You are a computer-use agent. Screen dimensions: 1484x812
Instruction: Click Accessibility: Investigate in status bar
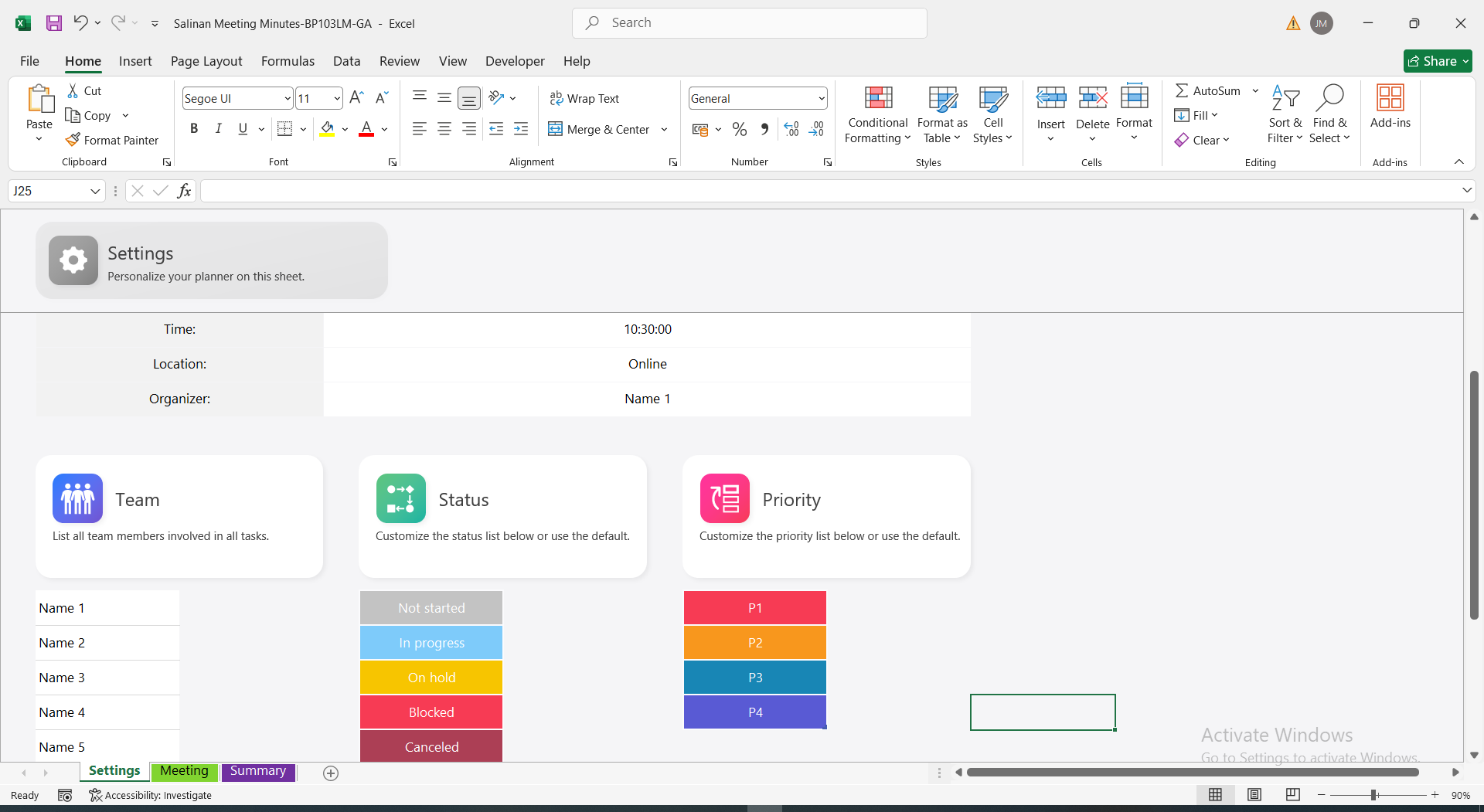(151, 795)
